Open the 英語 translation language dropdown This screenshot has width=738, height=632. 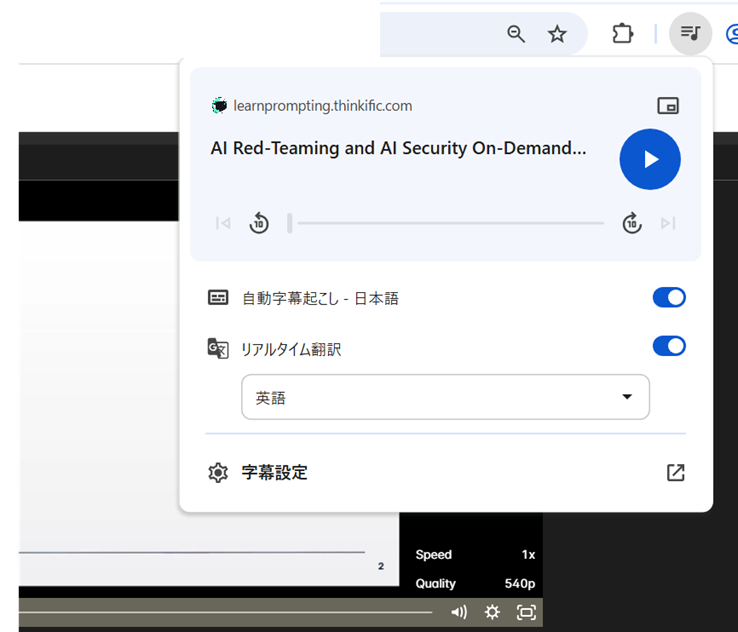445,397
